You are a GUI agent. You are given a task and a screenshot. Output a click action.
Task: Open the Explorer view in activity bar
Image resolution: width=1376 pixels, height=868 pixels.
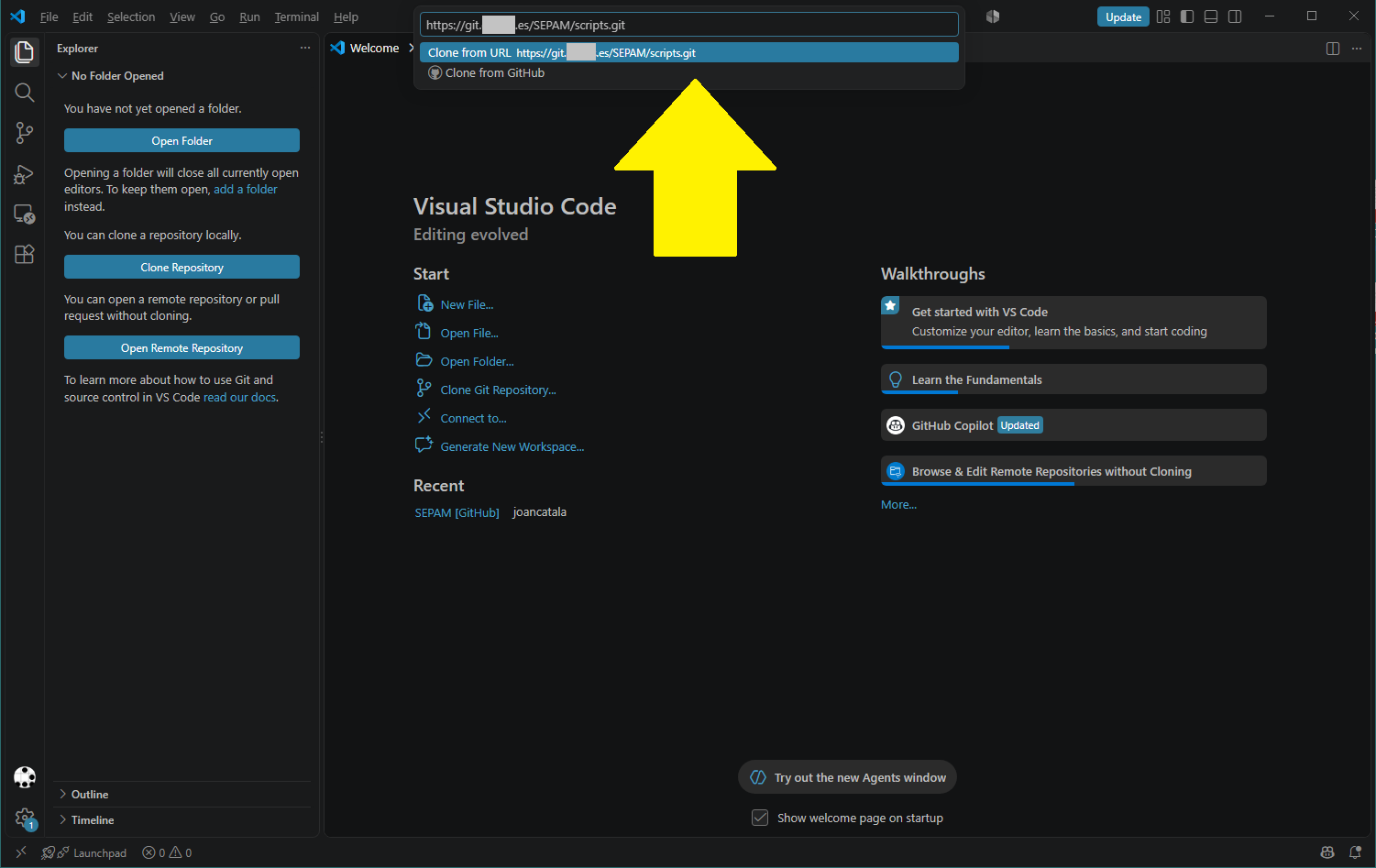(x=25, y=51)
